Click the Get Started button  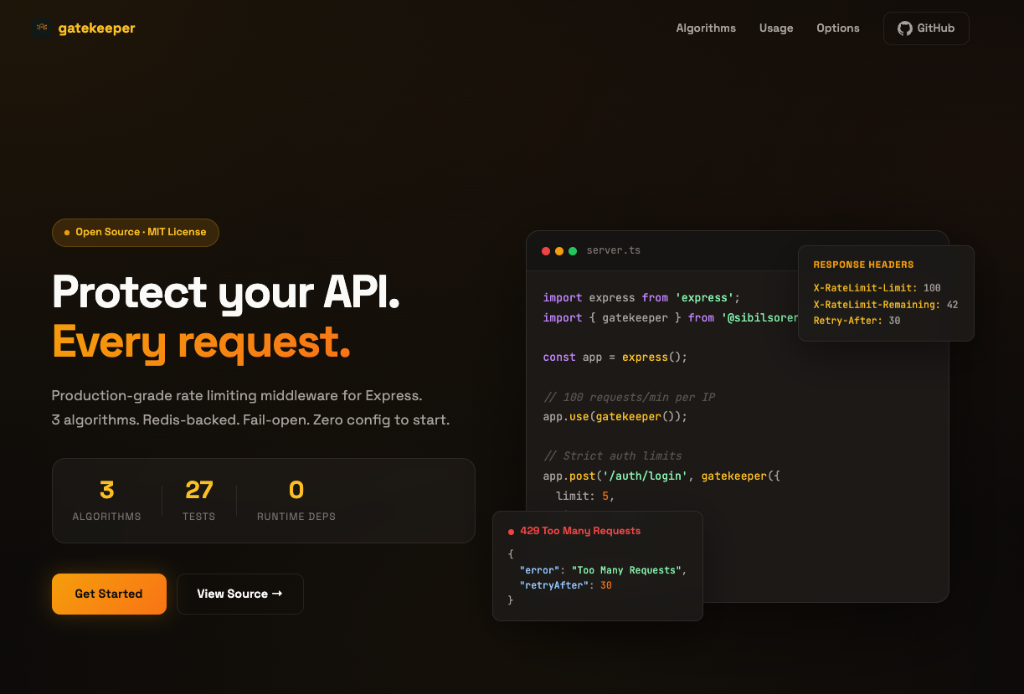pyautogui.click(x=109, y=593)
